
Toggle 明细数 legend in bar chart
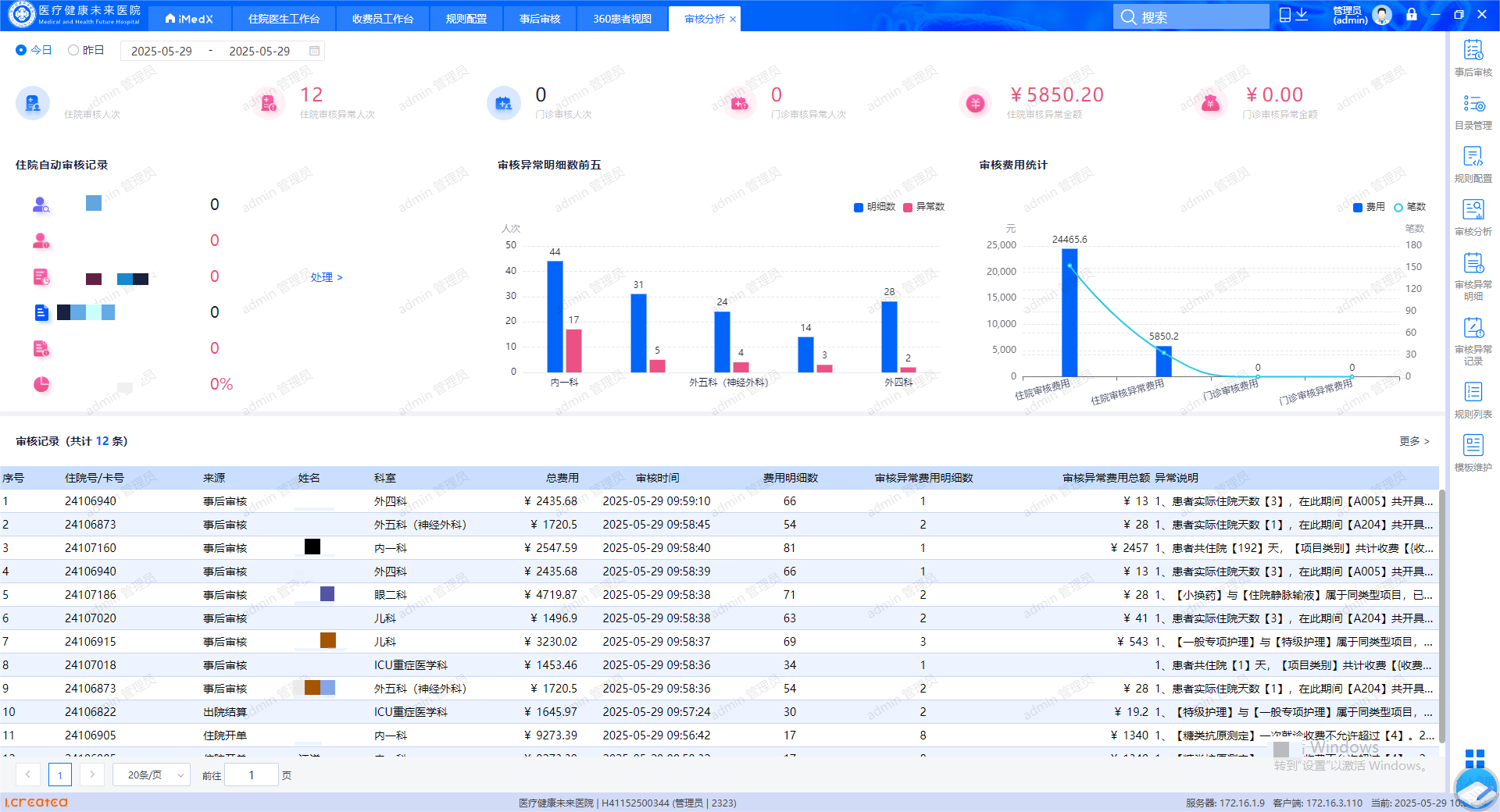pos(874,207)
